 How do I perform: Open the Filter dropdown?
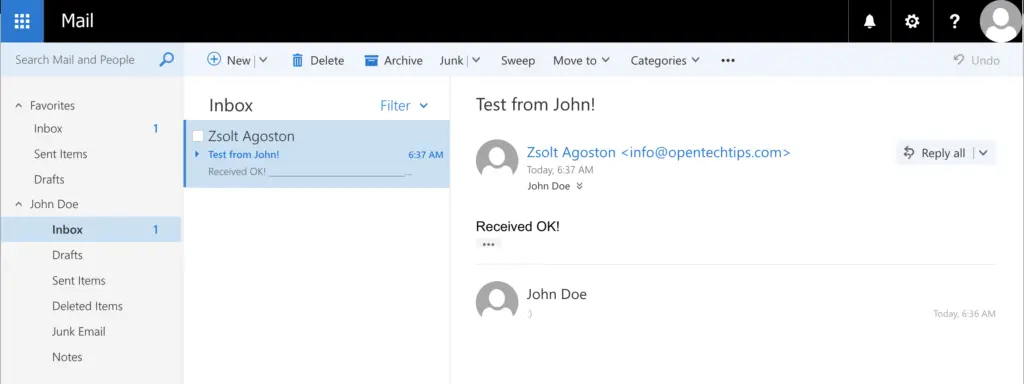click(x=404, y=106)
